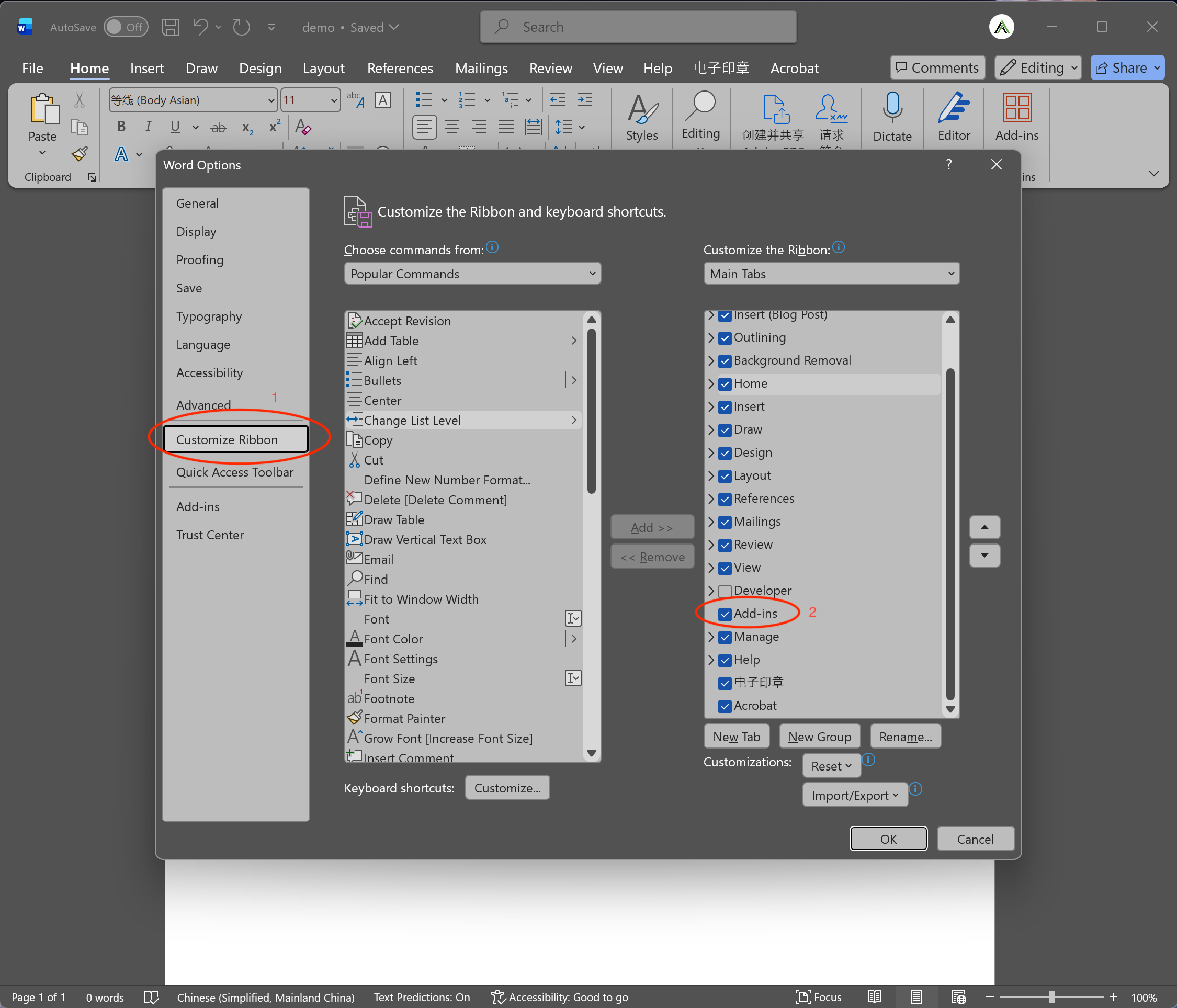Turn on the AutoSave switch
Image resolution: width=1177 pixels, height=1008 pixels.
pos(126,27)
